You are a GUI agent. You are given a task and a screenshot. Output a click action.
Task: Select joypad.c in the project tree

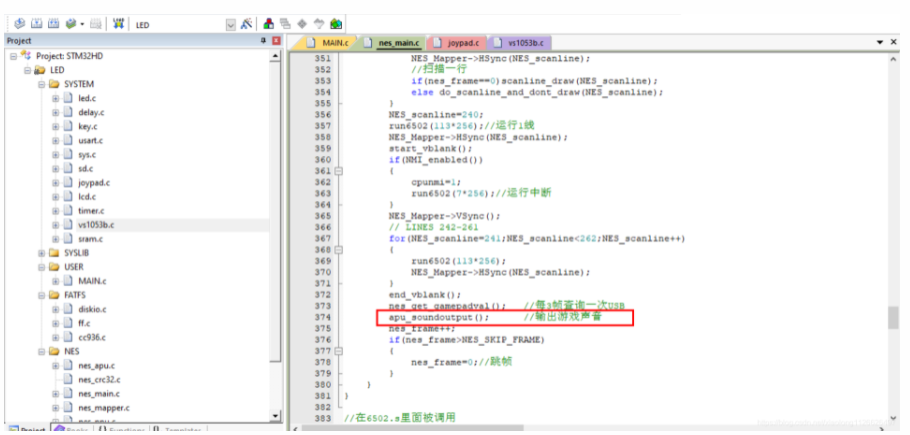point(94,183)
